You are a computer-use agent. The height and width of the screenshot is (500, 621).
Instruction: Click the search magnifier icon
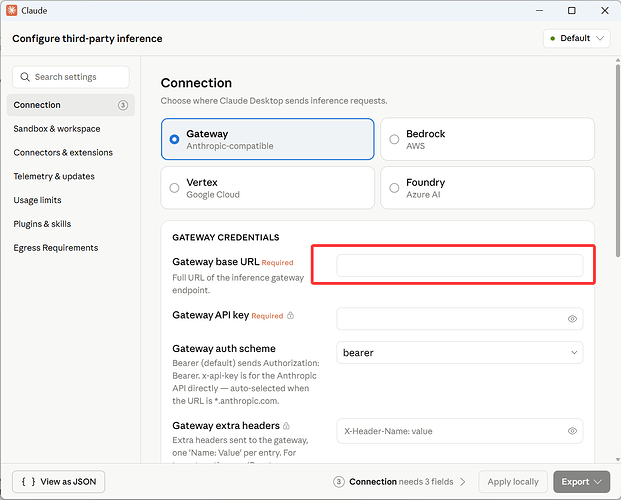pyautogui.click(x=25, y=77)
